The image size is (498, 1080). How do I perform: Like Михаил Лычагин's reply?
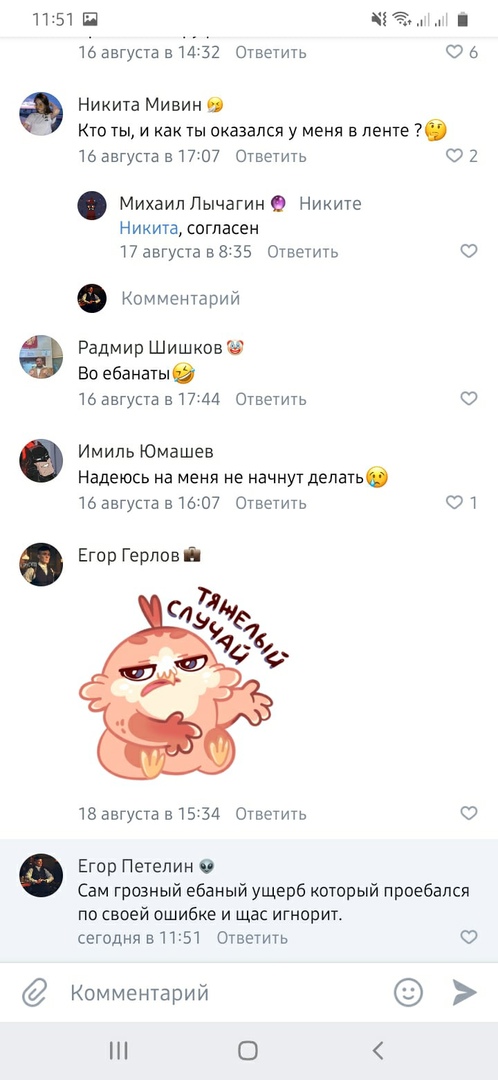coord(468,251)
